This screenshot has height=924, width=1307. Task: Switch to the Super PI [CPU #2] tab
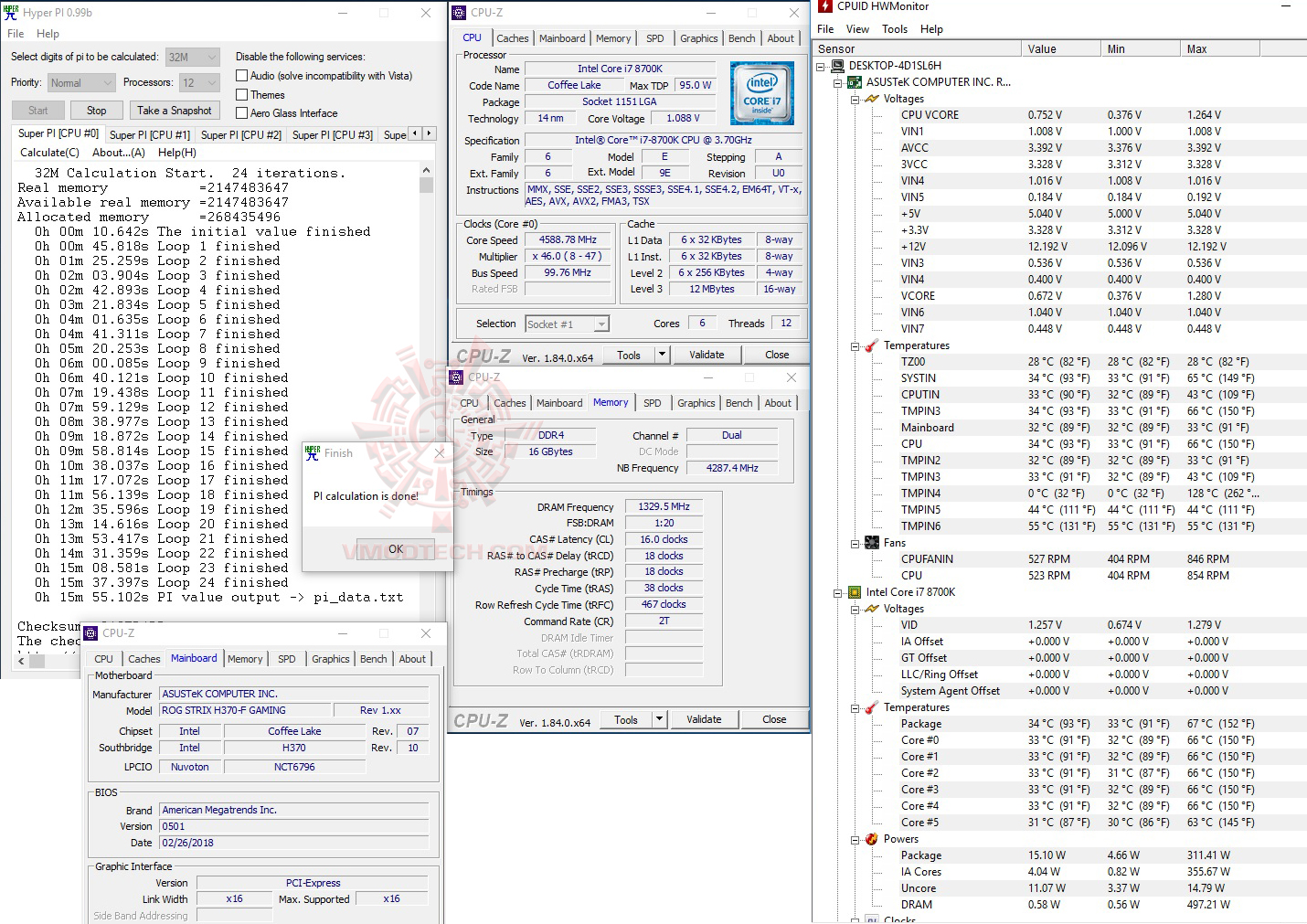[241, 135]
